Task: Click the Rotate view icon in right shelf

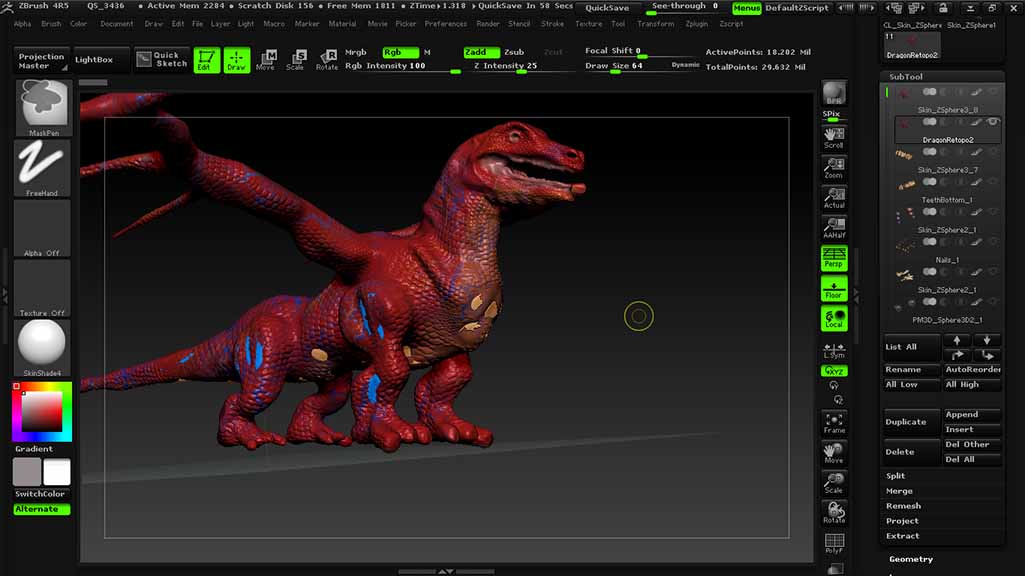Action: (834, 513)
